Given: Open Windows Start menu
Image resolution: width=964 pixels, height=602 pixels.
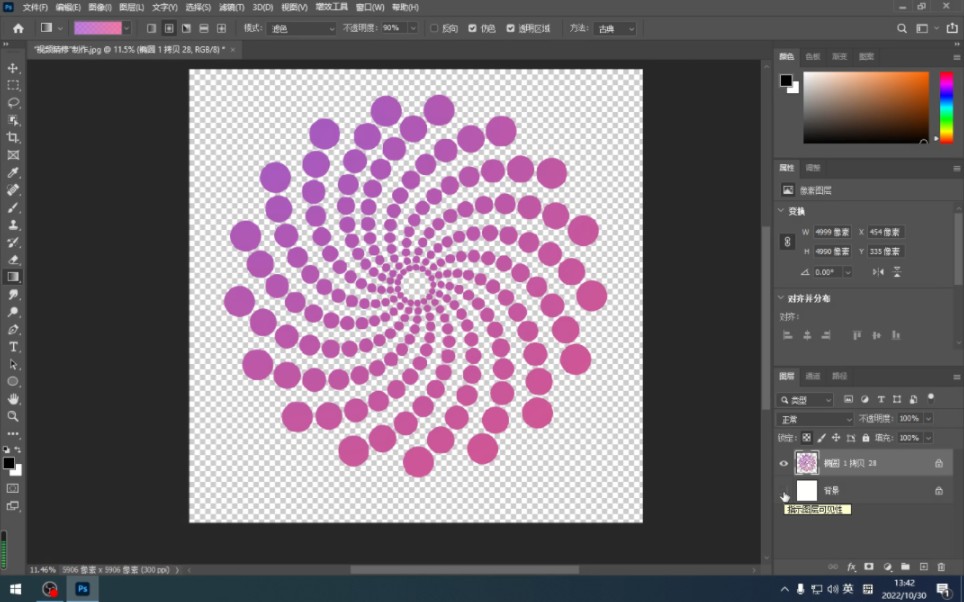Looking at the screenshot, I should 15,589.
